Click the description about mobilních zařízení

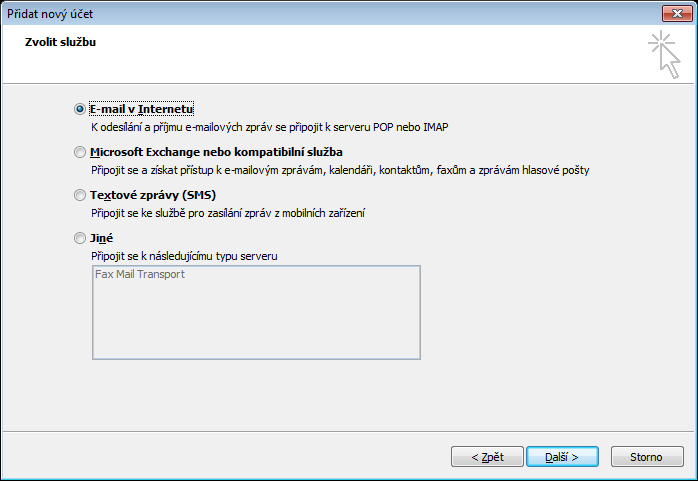coord(228,213)
